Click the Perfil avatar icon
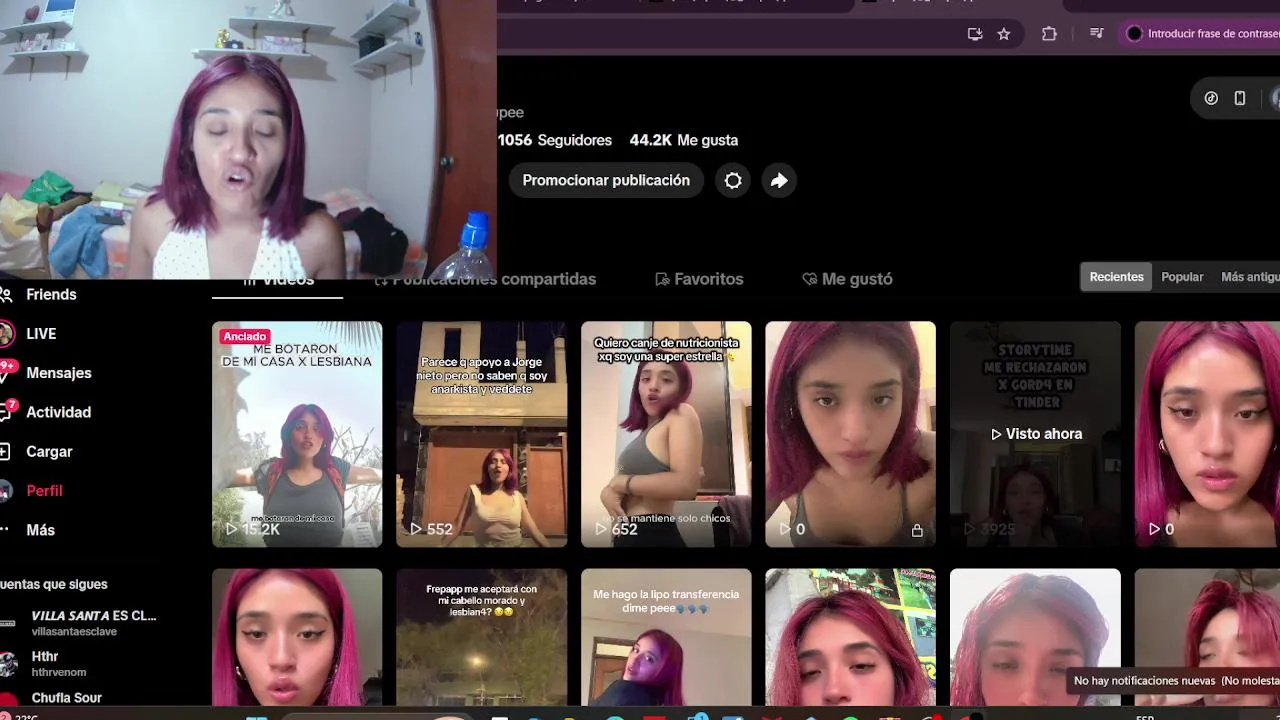Image resolution: width=1280 pixels, height=720 pixels. pyautogui.click(x=6, y=490)
